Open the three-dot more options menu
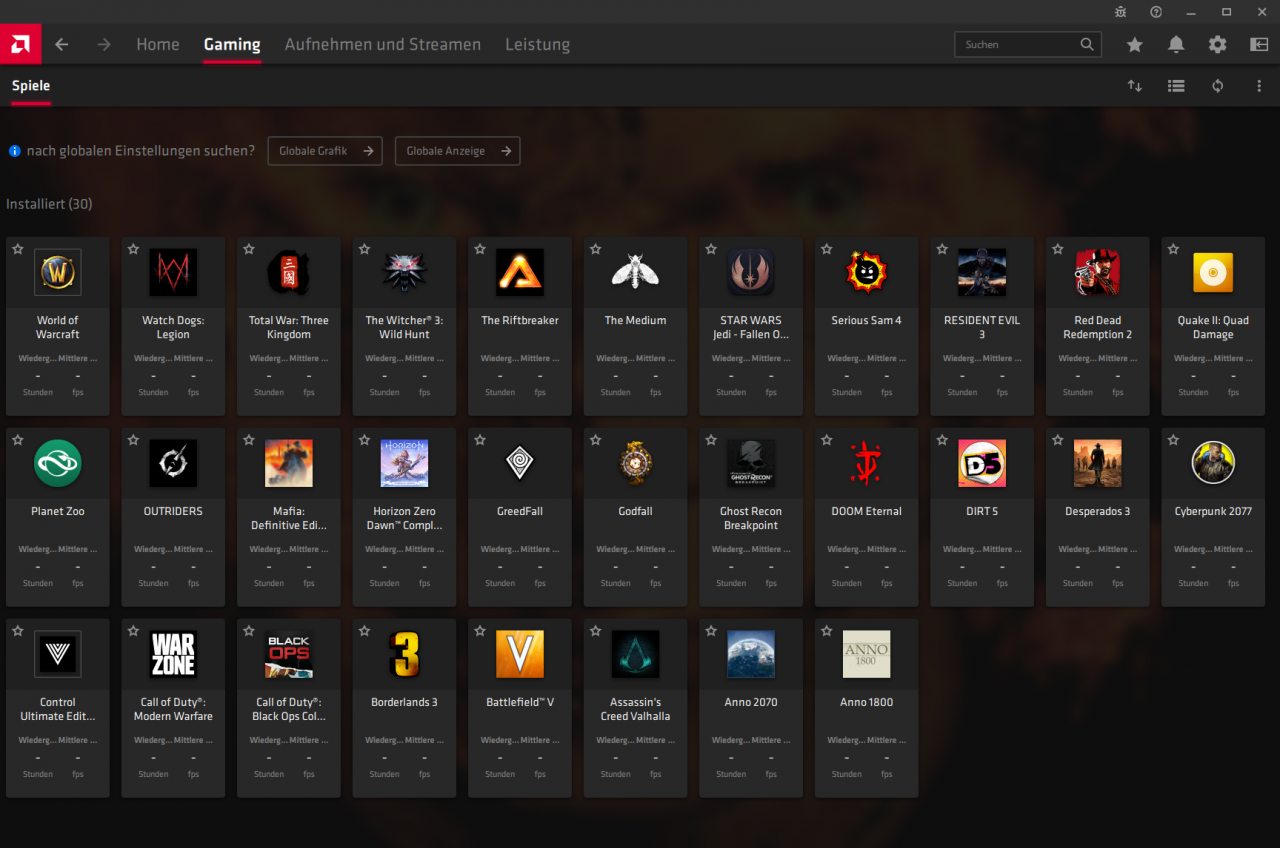The height and width of the screenshot is (848, 1280). click(x=1259, y=86)
